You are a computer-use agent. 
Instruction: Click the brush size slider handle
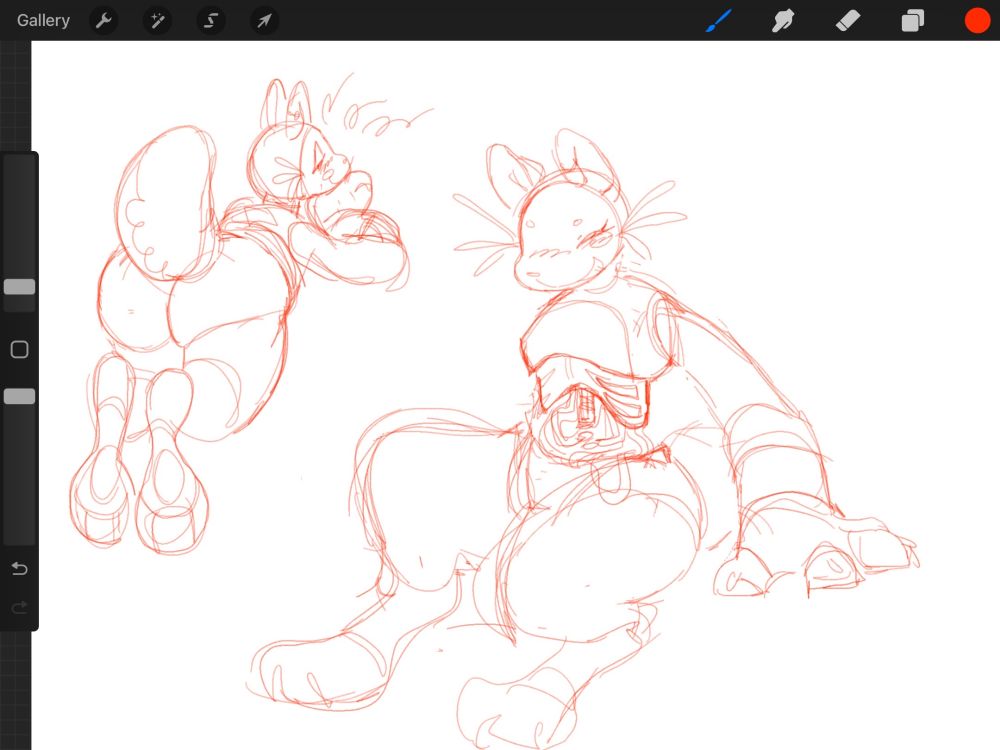click(19, 287)
